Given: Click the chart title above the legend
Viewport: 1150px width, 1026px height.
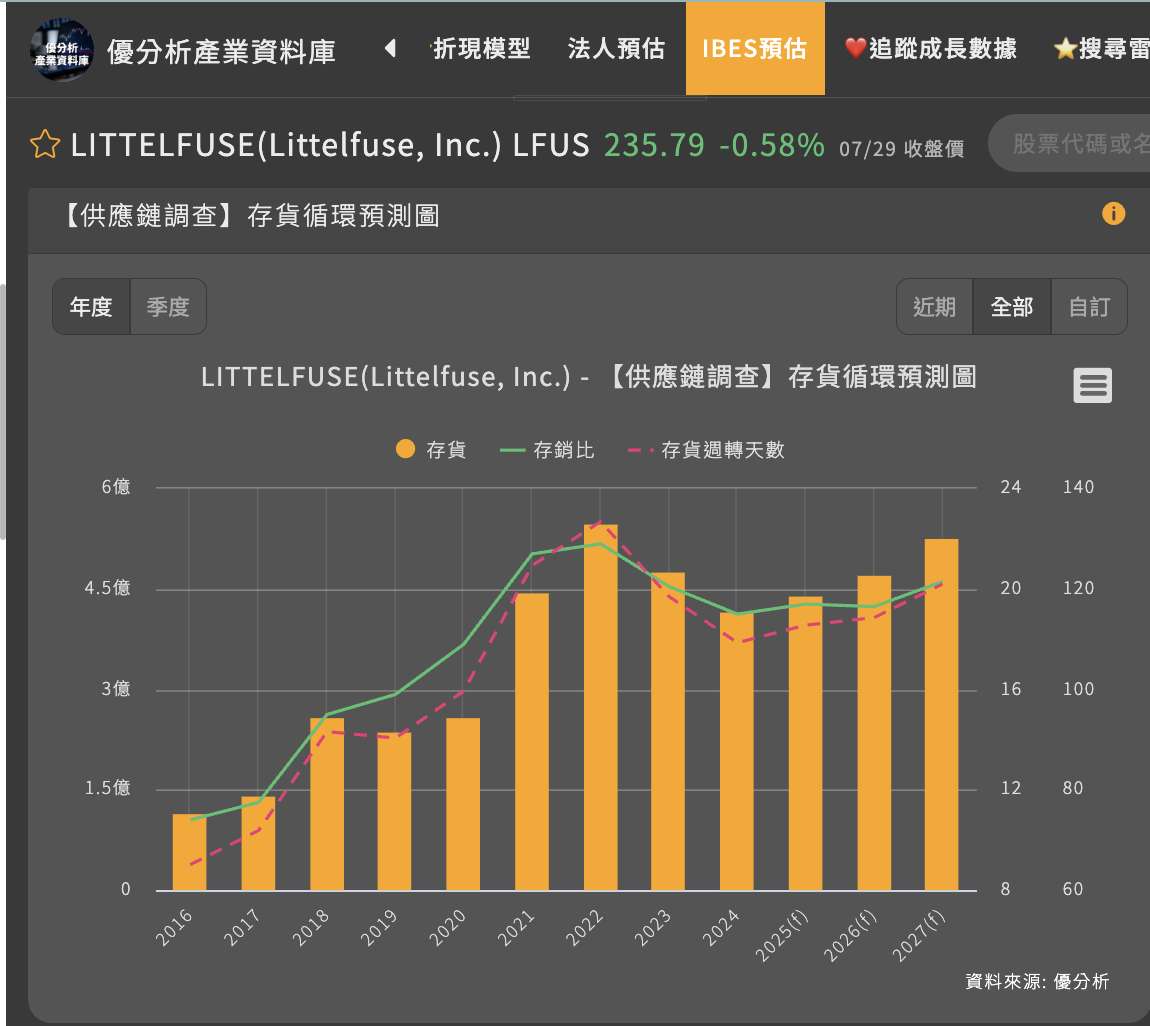Looking at the screenshot, I should tap(589, 377).
